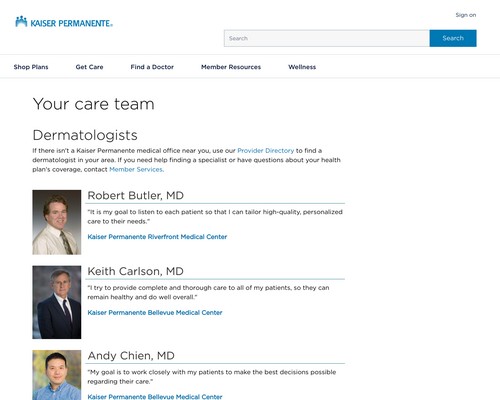Screen dimensions: 500x400
Task: Open Robert Butler, MD heading
Action: (135, 195)
